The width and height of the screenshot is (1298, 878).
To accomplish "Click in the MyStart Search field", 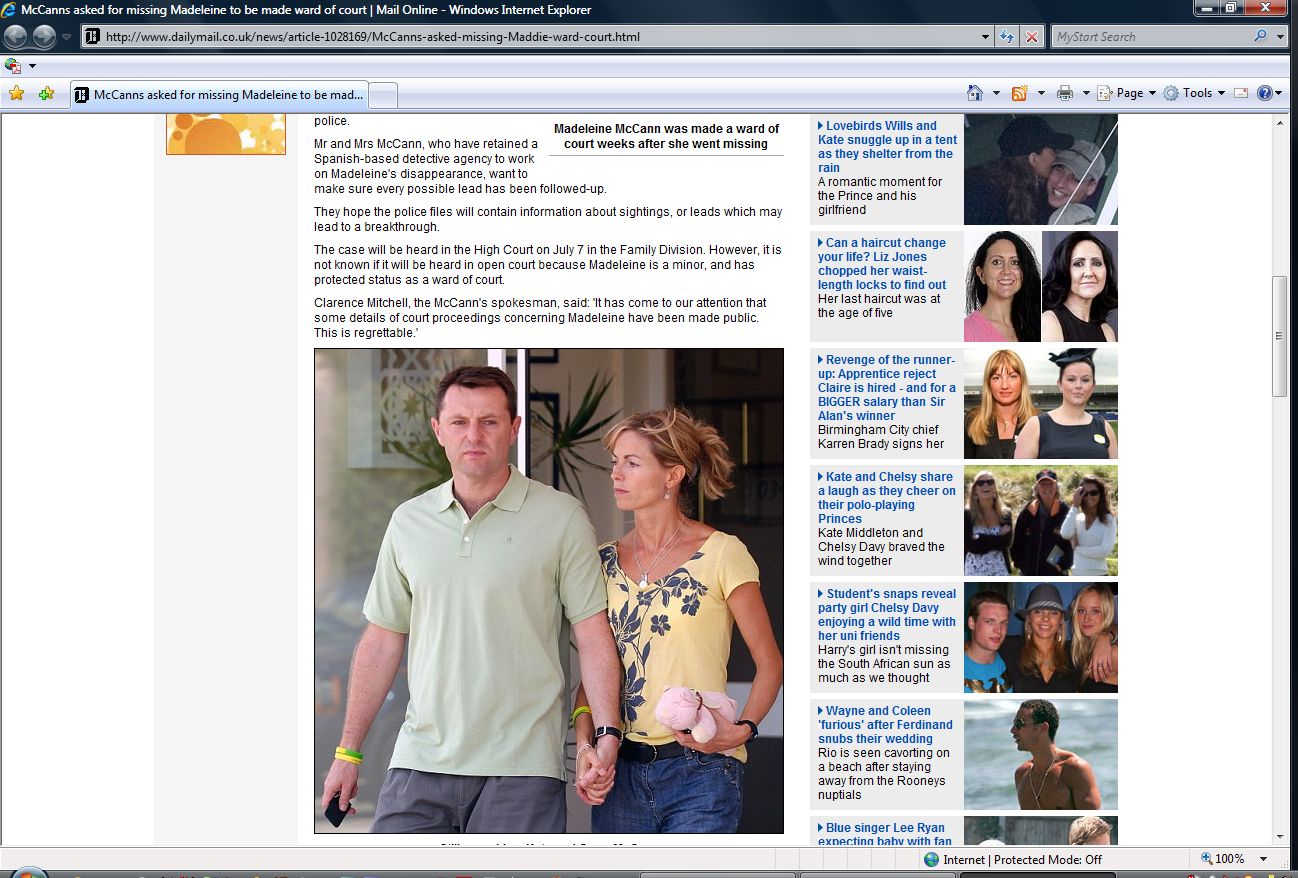I will tap(1150, 37).
